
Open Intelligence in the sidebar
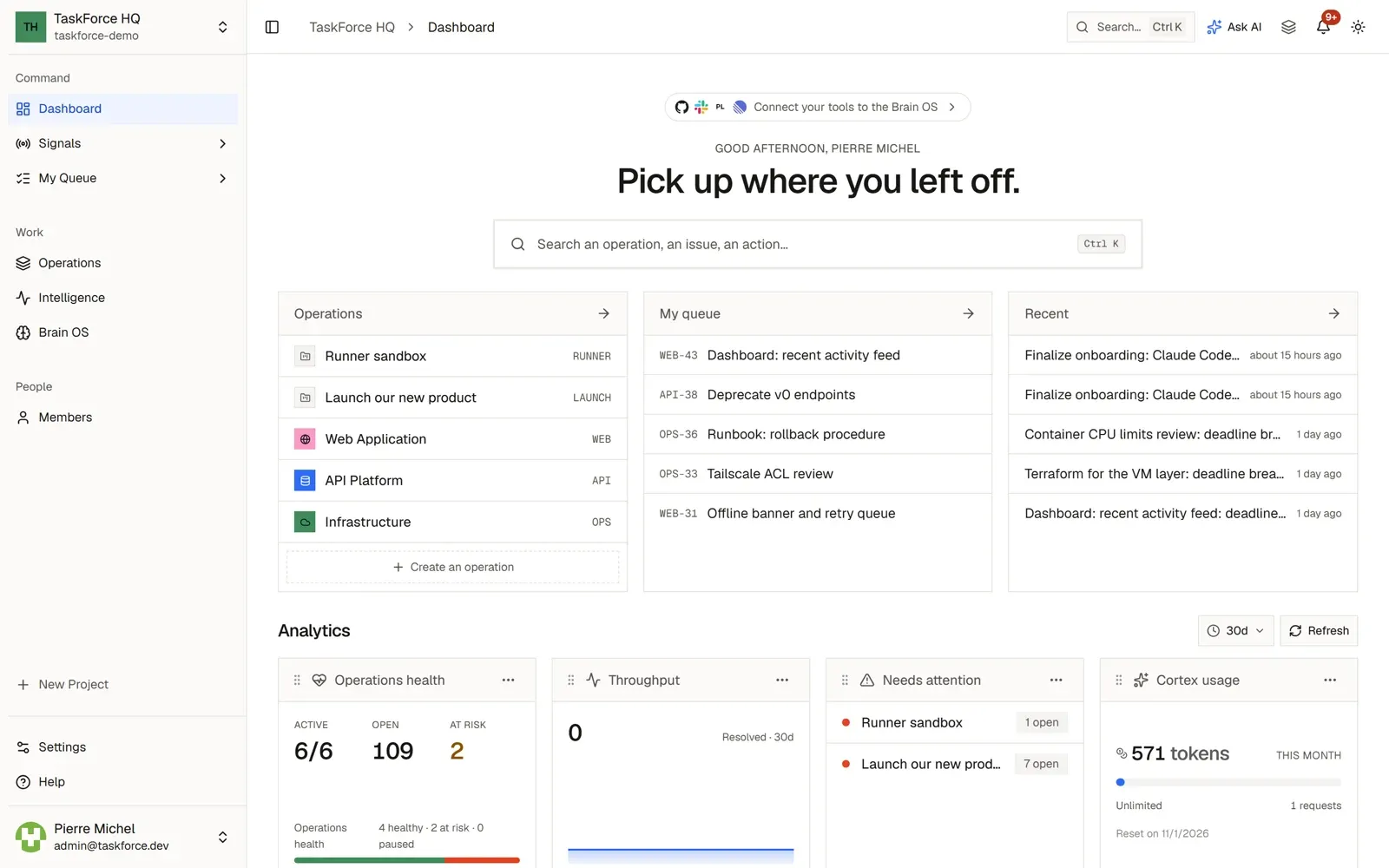(x=123, y=298)
